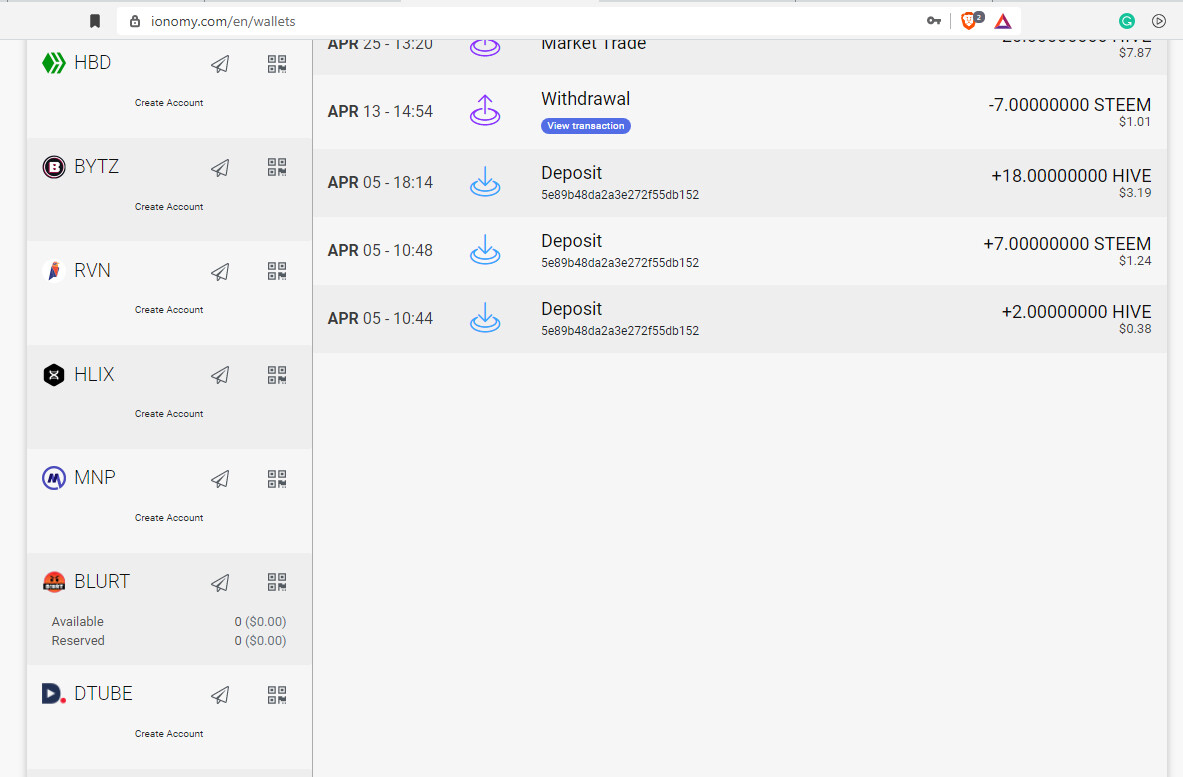Click the BYTZ coin logo

point(54,167)
